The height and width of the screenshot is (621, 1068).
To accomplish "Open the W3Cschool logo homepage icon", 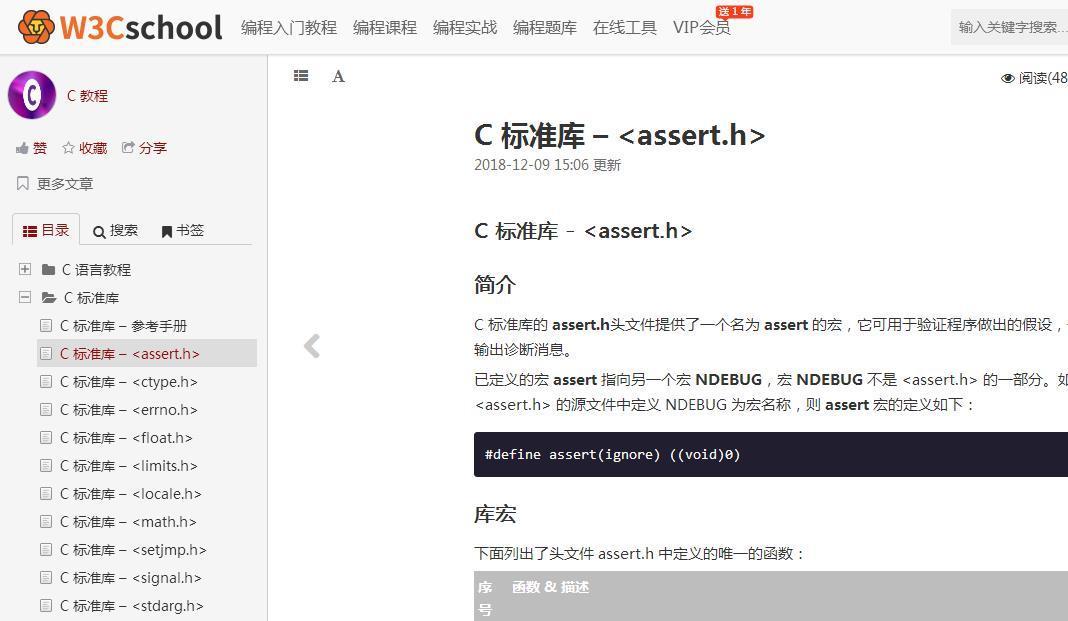I will [36, 26].
